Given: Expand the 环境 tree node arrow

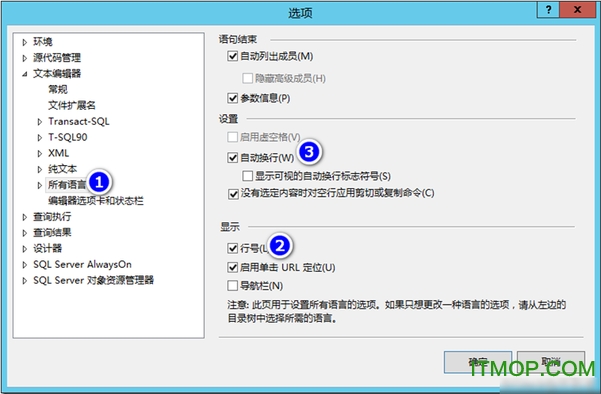Looking at the screenshot, I should pos(25,42).
